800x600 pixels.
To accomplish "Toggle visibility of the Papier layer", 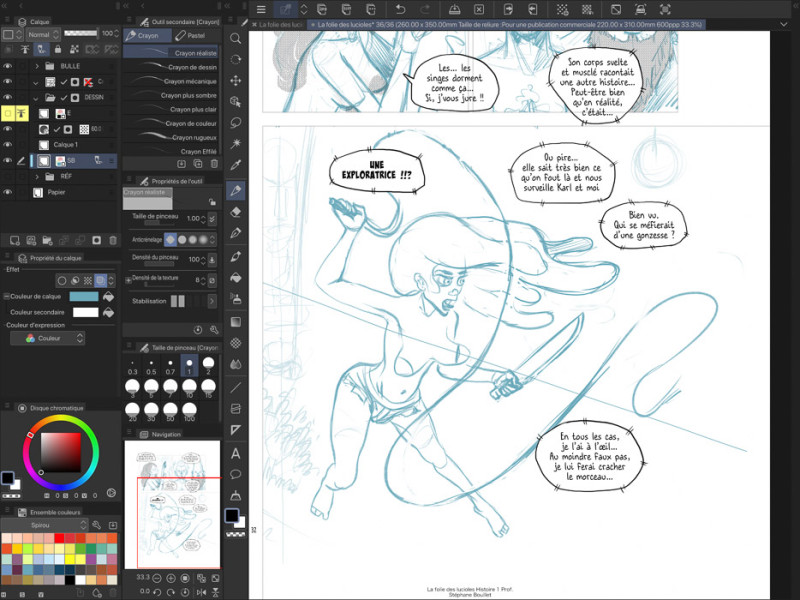I will click(x=7, y=192).
